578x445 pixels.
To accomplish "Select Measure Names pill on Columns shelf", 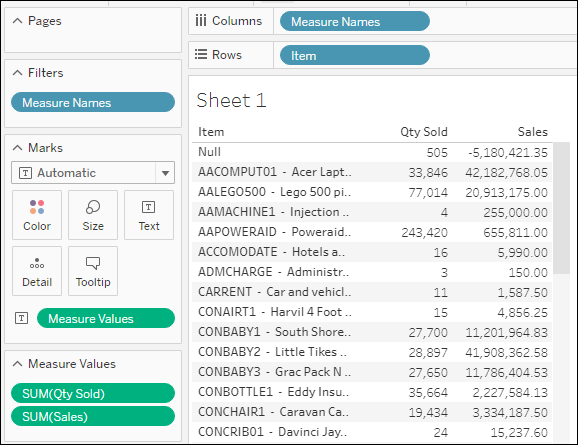I will click(x=355, y=21).
